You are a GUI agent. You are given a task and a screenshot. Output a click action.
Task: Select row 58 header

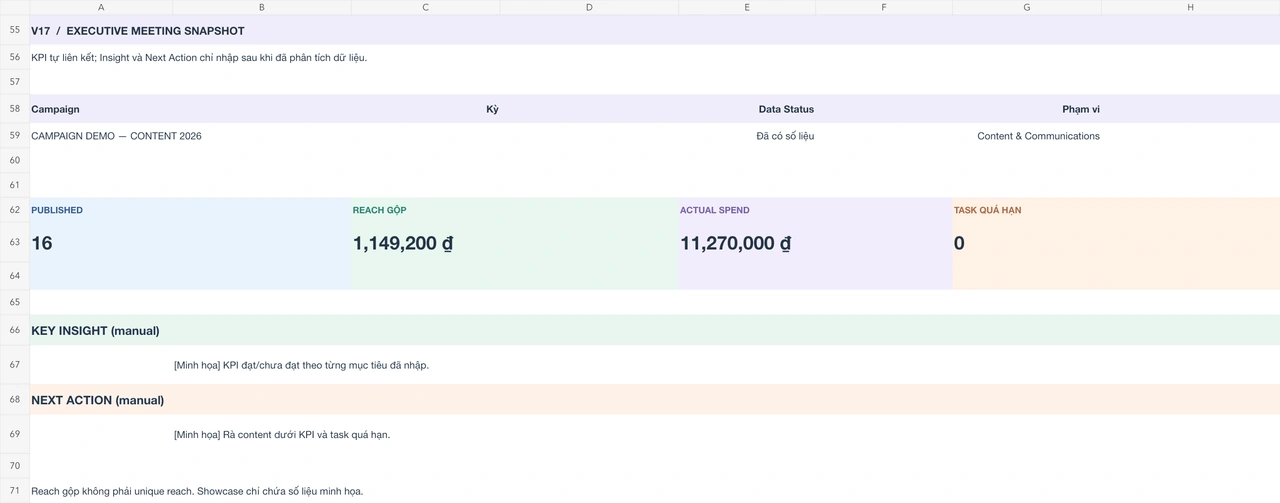pos(15,108)
